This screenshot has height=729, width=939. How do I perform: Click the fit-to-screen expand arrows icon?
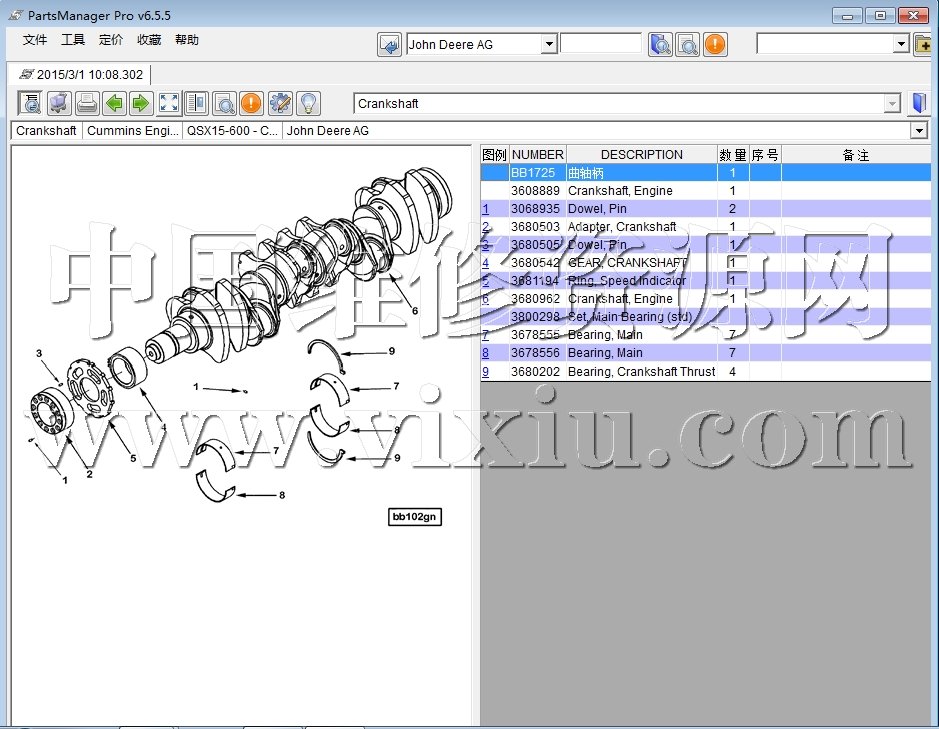tap(169, 103)
